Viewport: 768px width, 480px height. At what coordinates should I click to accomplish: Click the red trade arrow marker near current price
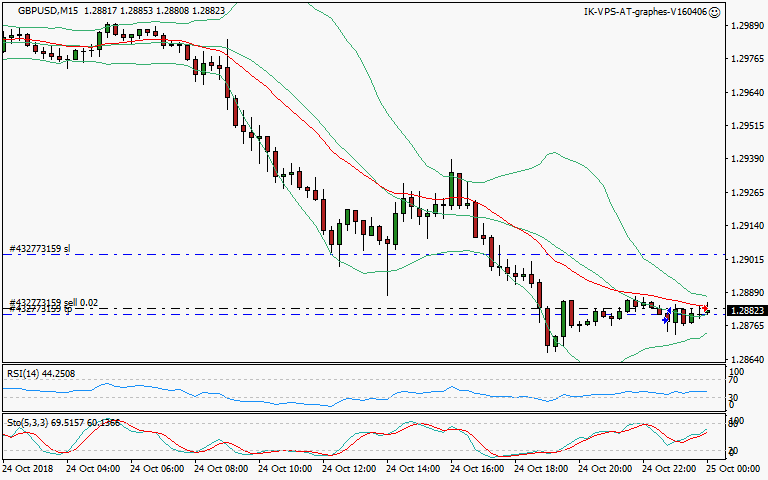pyautogui.click(x=705, y=308)
